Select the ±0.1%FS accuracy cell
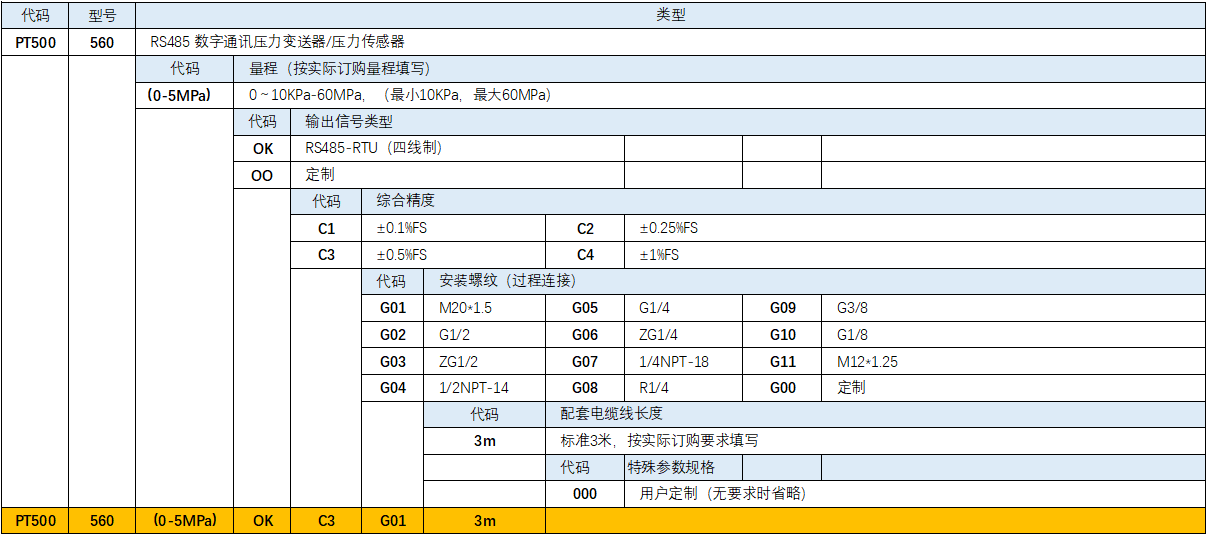This screenshot has width=1208, height=537. click(x=401, y=228)
